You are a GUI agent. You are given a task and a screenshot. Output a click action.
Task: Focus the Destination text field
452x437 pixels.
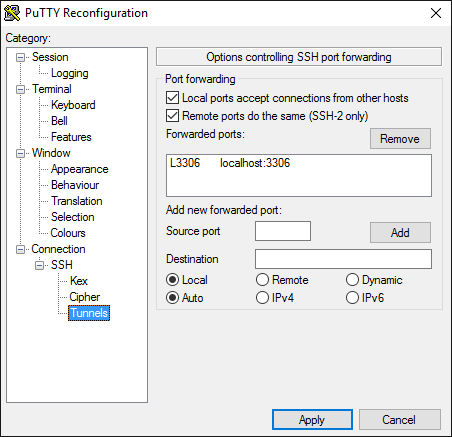click(x=343, y=259)
